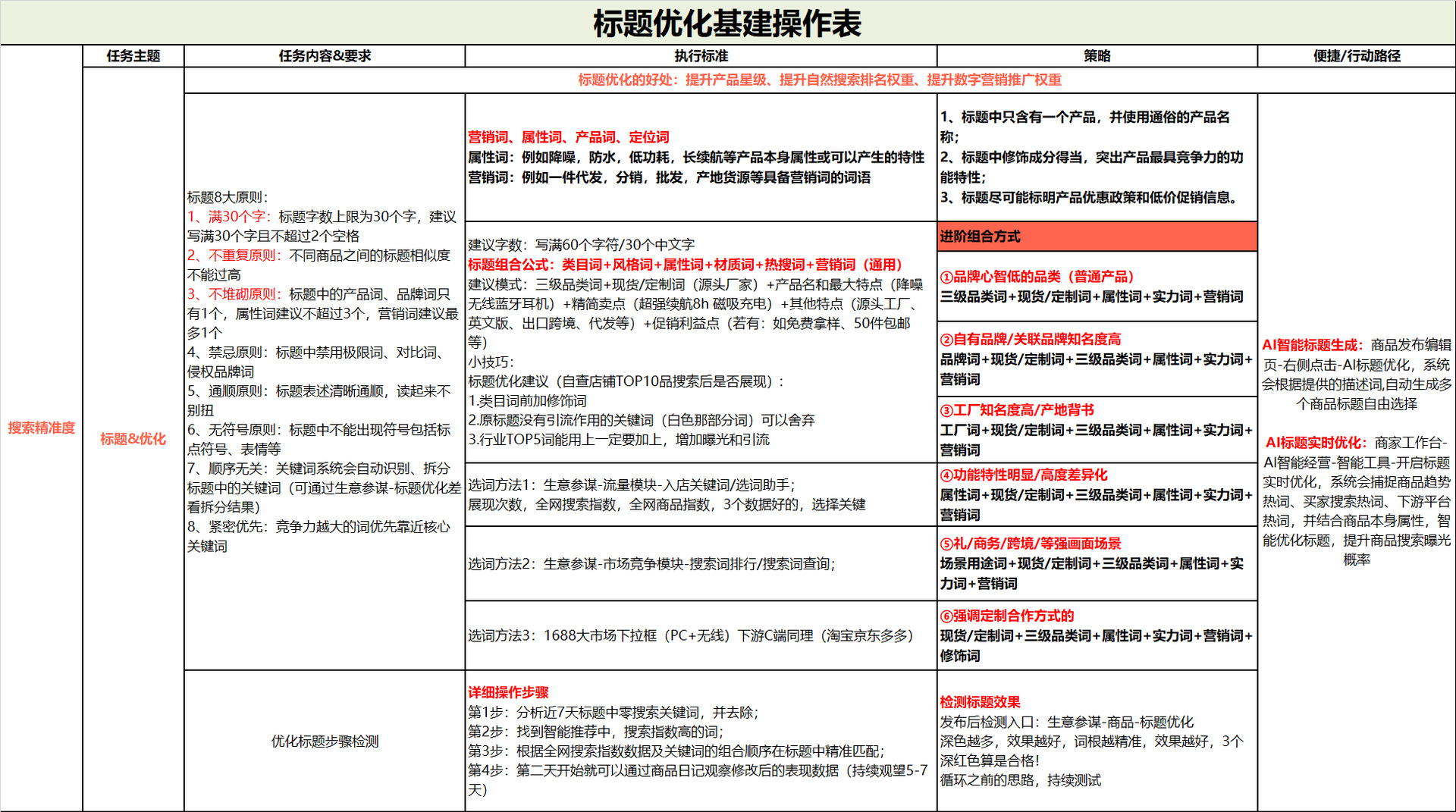Click the sheet title 标题优化基建操作表
Image resolution: width=1456 pixels, height=812 pixels.
click(727, 24)
